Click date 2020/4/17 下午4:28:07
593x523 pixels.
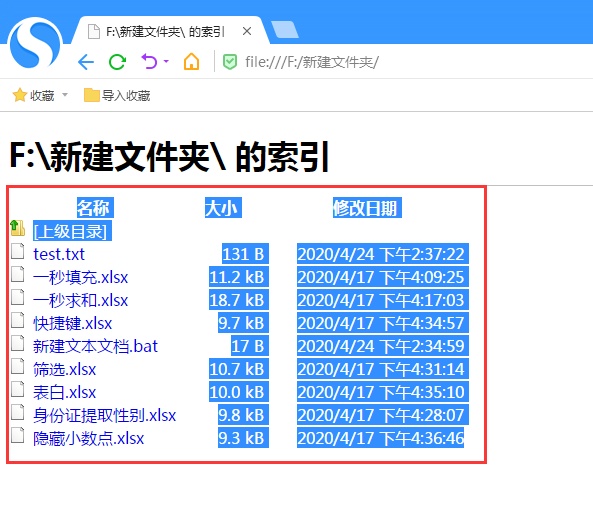tap(383, 415)
